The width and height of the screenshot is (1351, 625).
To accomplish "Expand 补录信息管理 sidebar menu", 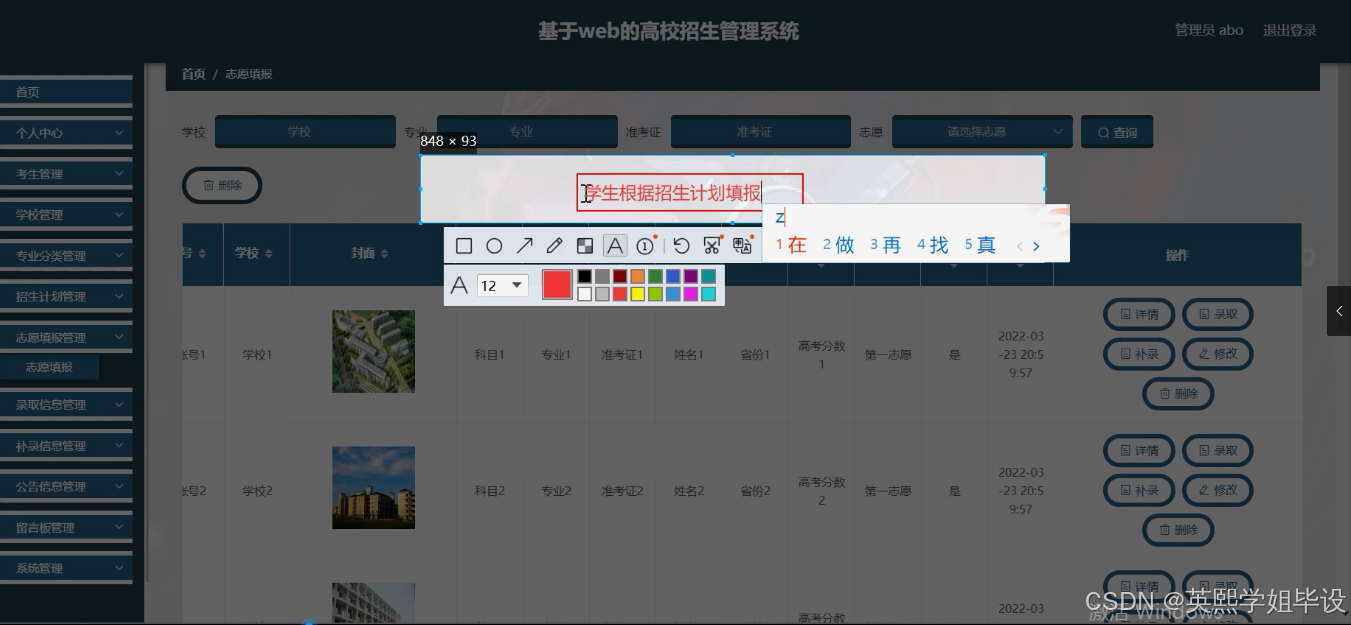I will tap(66, 446).
